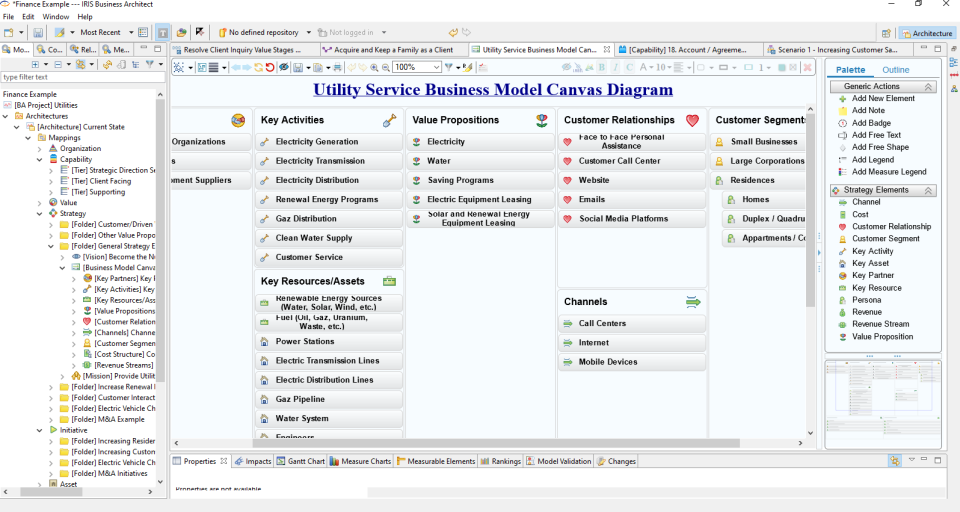Toggle the highlighted T text button in main toolbar

163,32
